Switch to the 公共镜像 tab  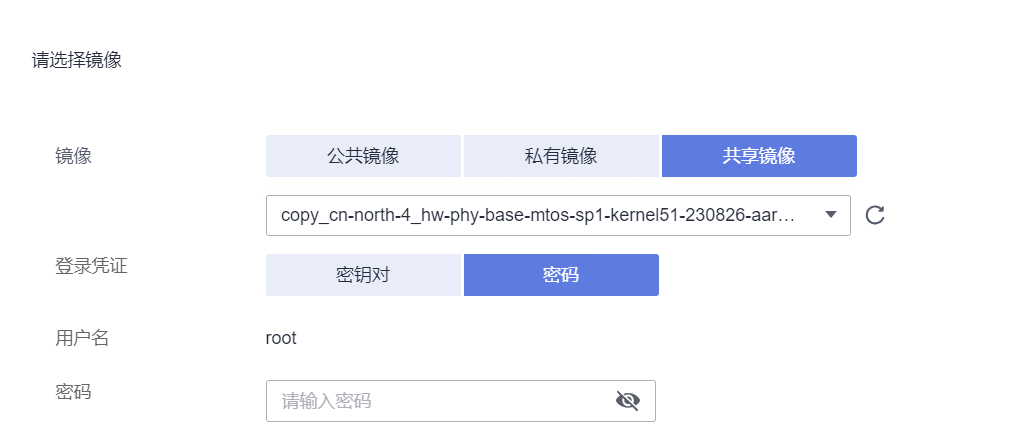coord(364,156)
